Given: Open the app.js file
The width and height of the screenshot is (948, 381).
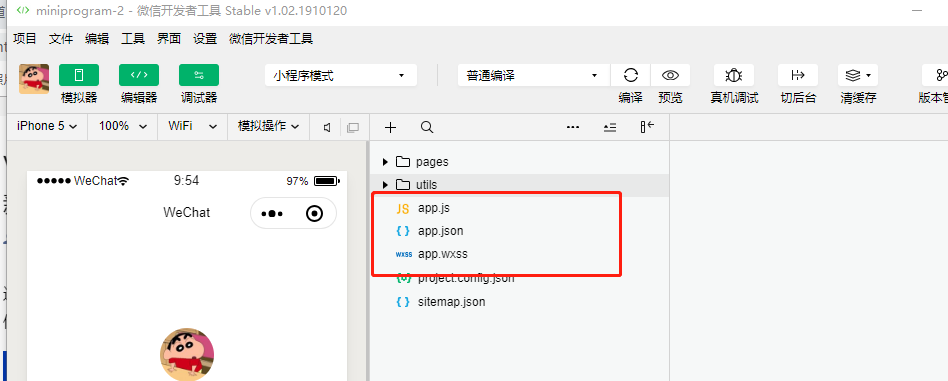Looking at the screenshot, I should [519, 208].
